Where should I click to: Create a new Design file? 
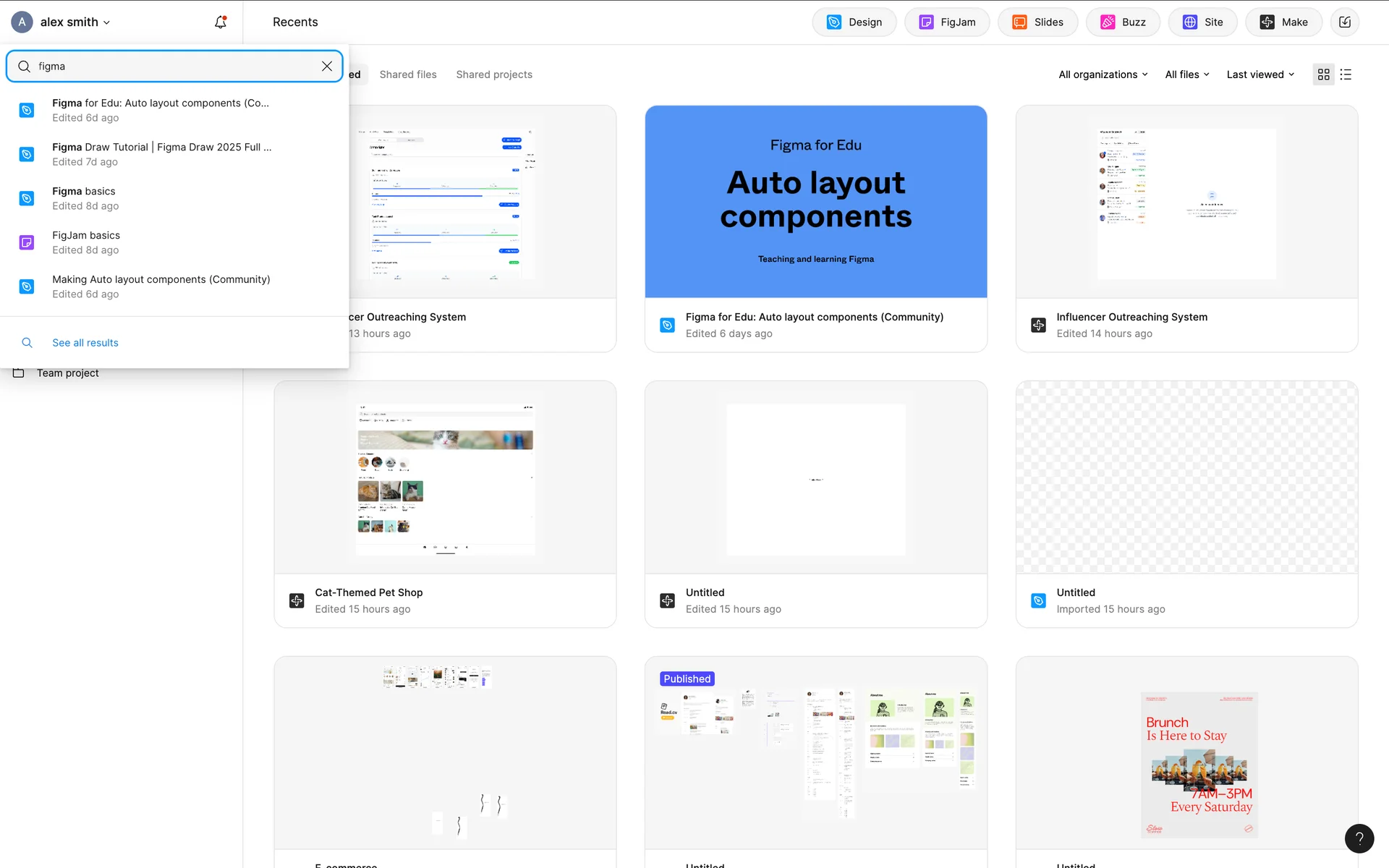(x=854, y=22)
